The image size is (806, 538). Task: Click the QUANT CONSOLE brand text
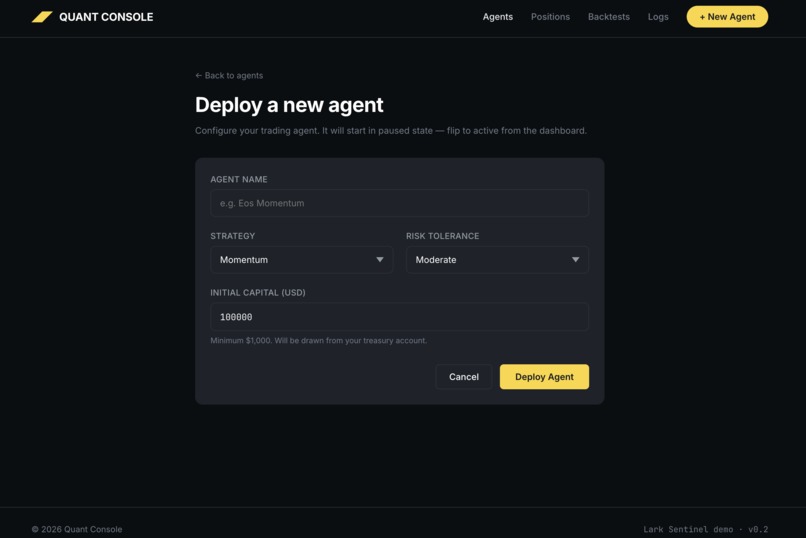(x=106, y=17)
